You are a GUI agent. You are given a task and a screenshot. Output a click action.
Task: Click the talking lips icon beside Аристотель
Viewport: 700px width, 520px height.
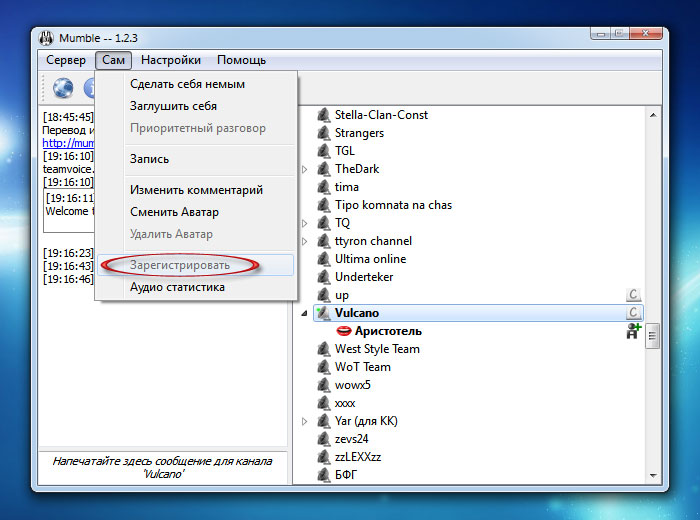click(x=344, y=331)
